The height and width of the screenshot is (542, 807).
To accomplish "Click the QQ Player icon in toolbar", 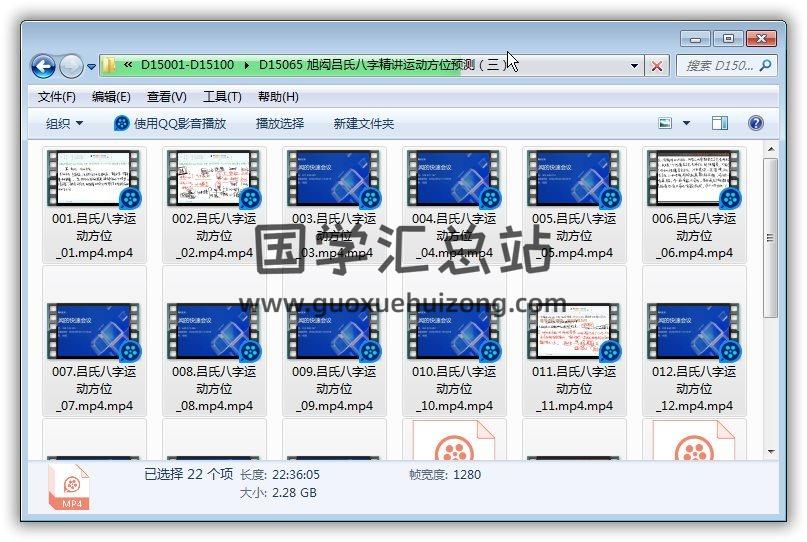I will pos(122,124).
